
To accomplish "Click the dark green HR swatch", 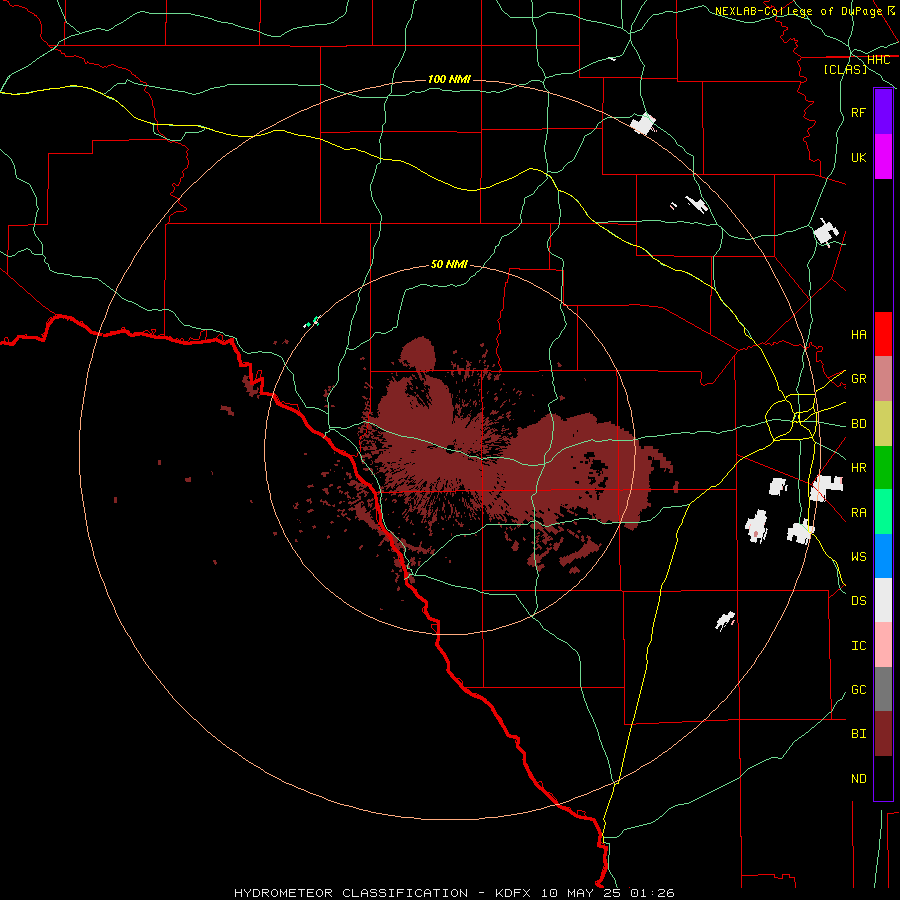I will (883, 468).
